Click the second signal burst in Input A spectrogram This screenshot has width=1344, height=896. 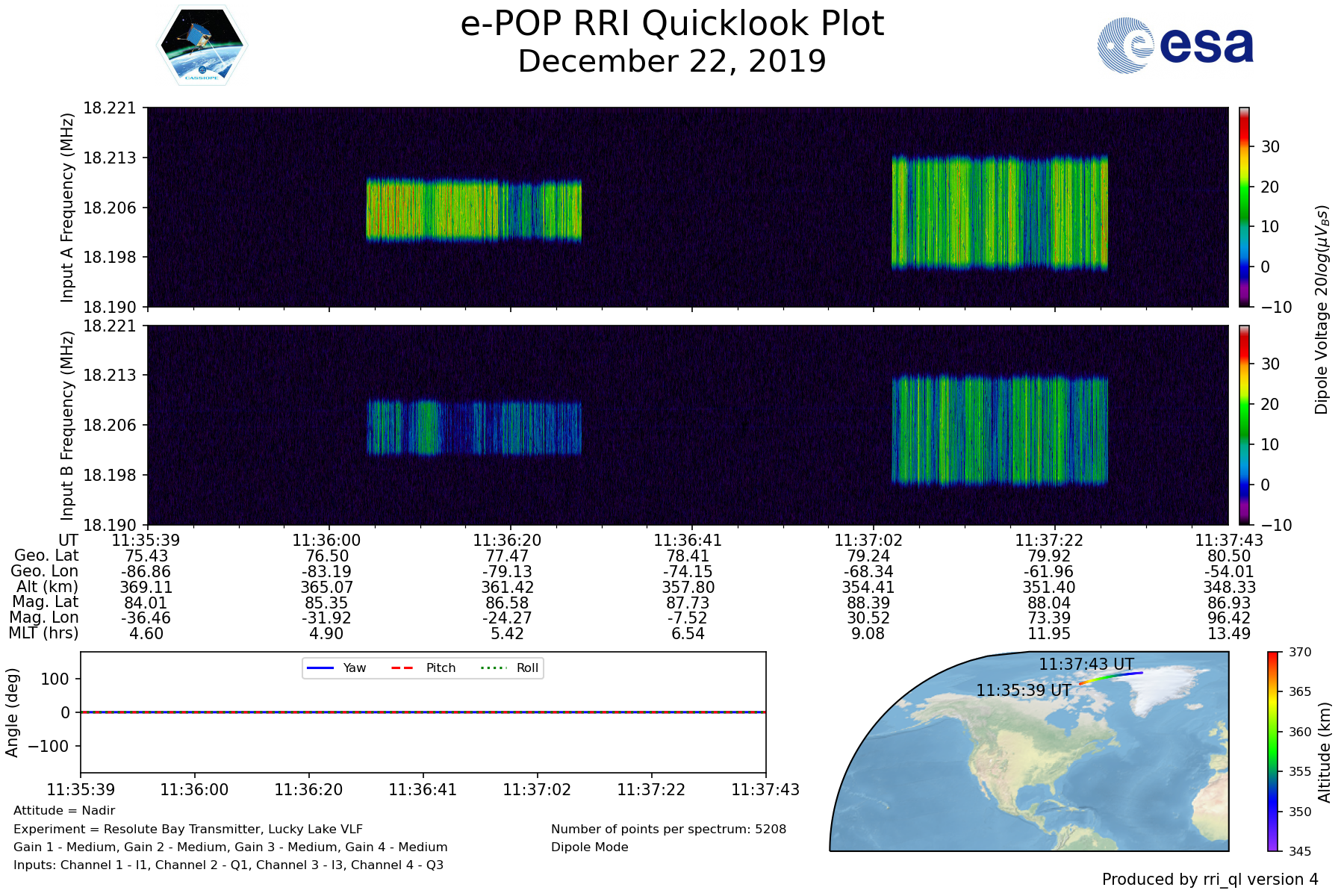[x=999, y=213]
